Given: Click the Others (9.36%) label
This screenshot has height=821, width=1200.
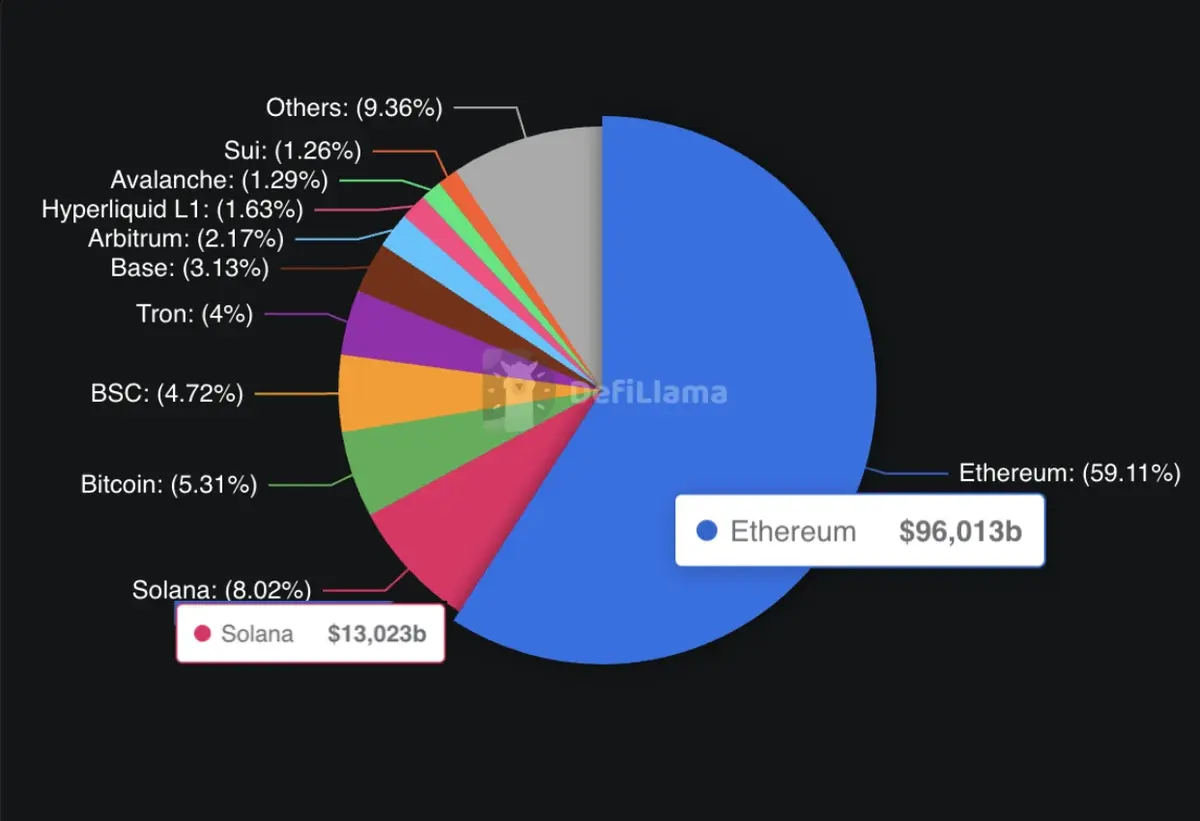Looking at the screenshot, I should click(x=354, y=108).
